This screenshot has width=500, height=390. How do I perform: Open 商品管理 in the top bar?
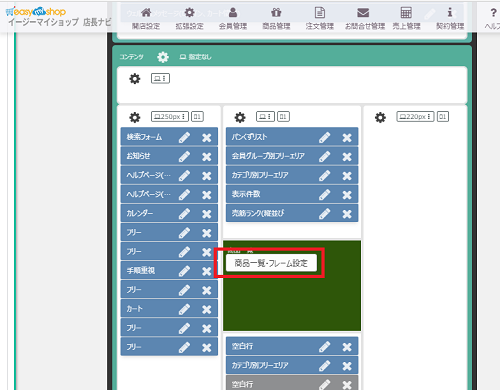coord(276,19)
